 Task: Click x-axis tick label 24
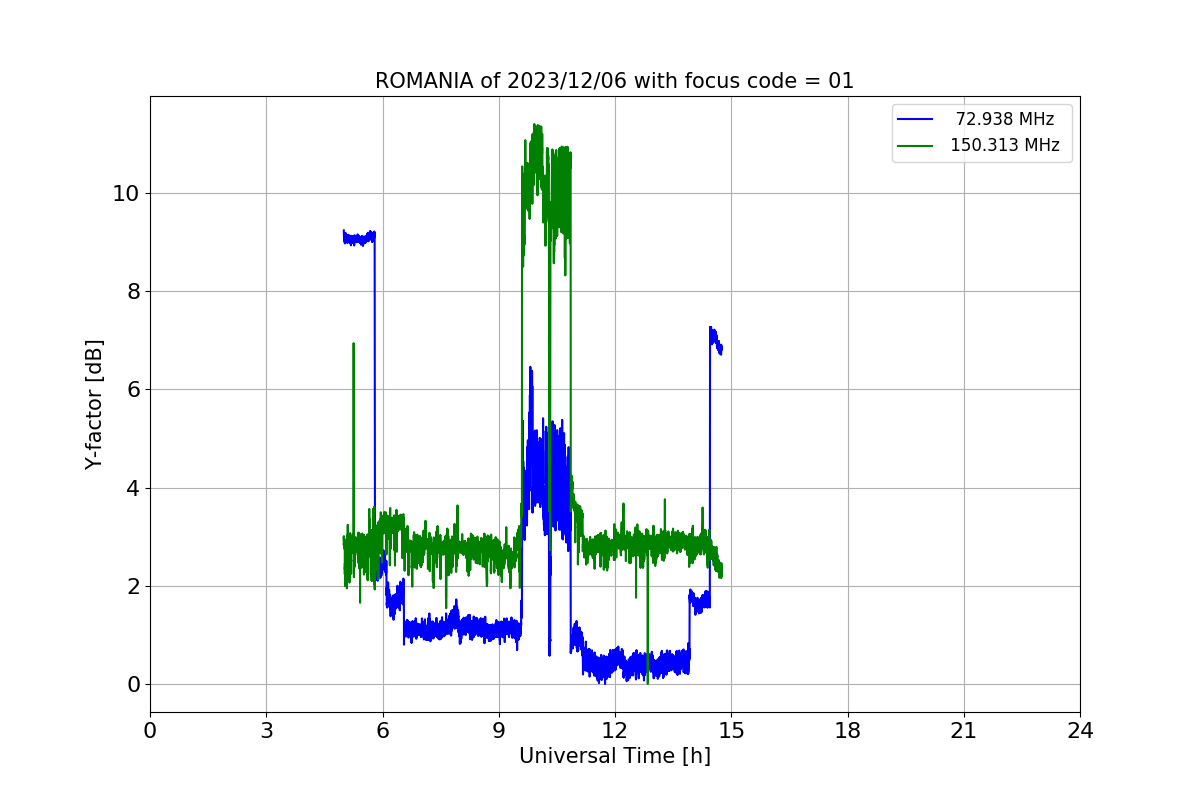click(x=1080, y=731)
